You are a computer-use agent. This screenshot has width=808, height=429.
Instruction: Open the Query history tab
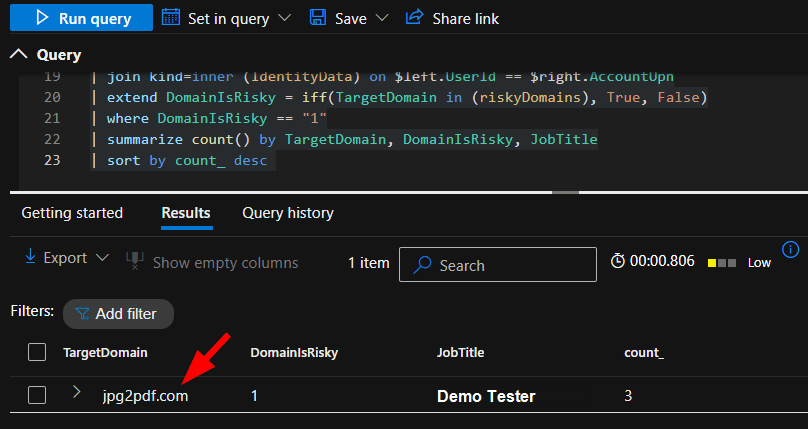[288, 213]
